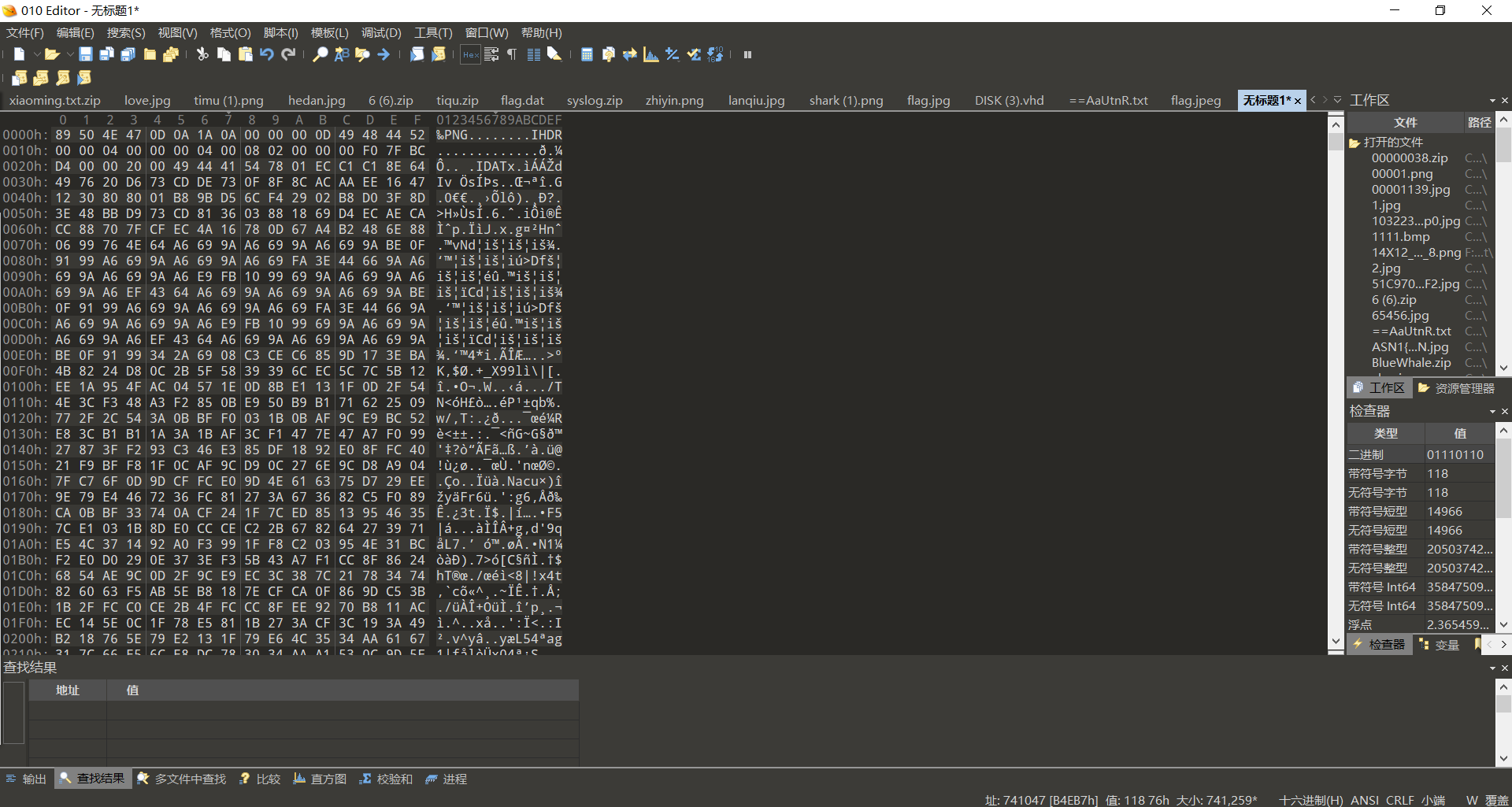Open the Calculator tool icon
The width and height of the screenshot is (1512, 807).
(x=587, y=54)
